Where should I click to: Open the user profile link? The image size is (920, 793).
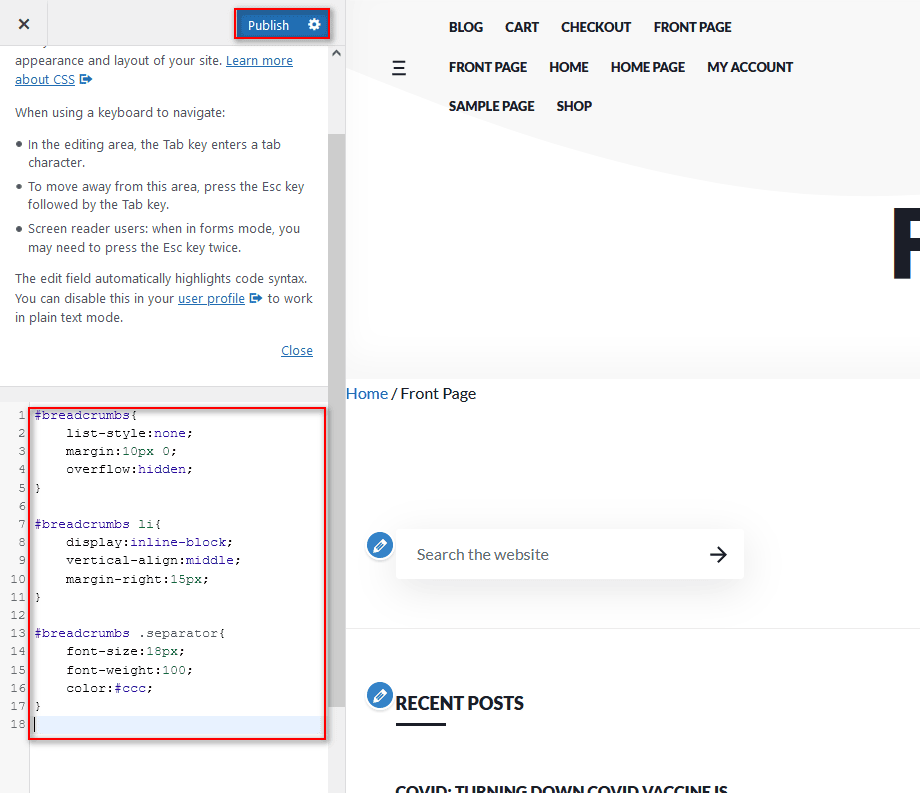211,298
